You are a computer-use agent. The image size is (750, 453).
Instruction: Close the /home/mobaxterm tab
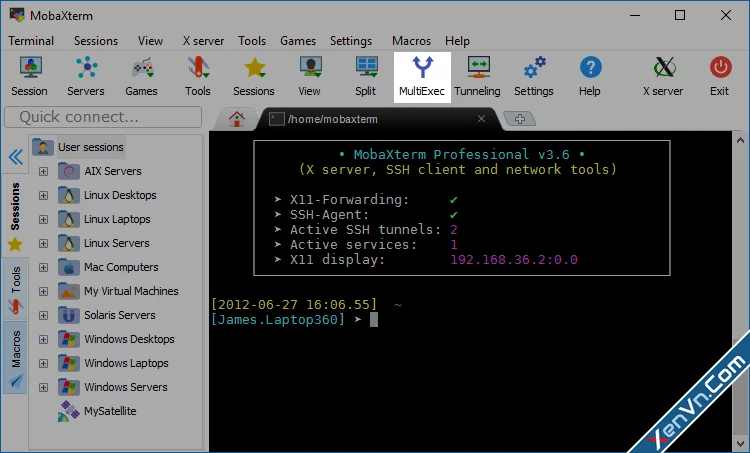tap(482, 119)
